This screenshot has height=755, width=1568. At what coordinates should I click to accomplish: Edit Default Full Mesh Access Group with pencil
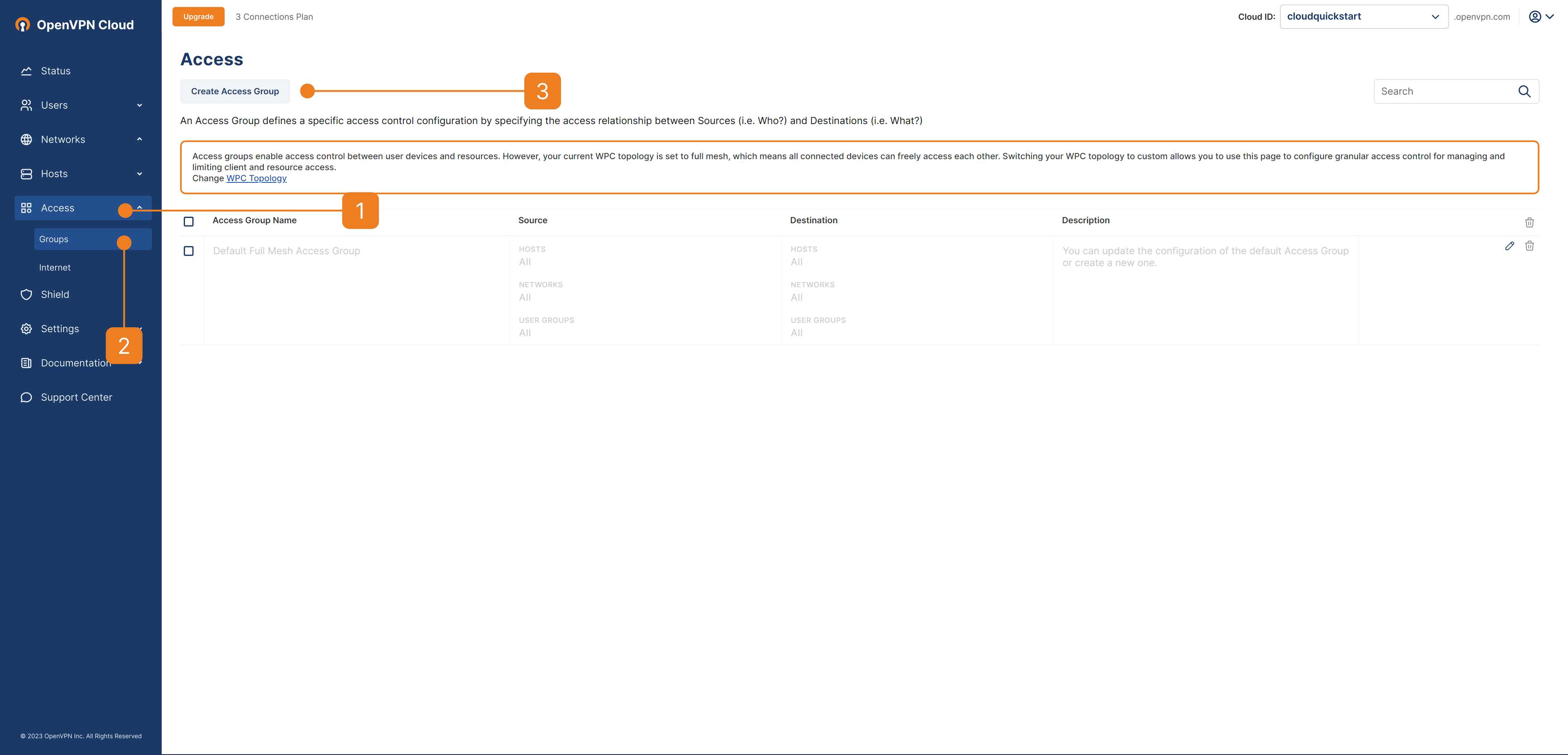[1510, 246]
